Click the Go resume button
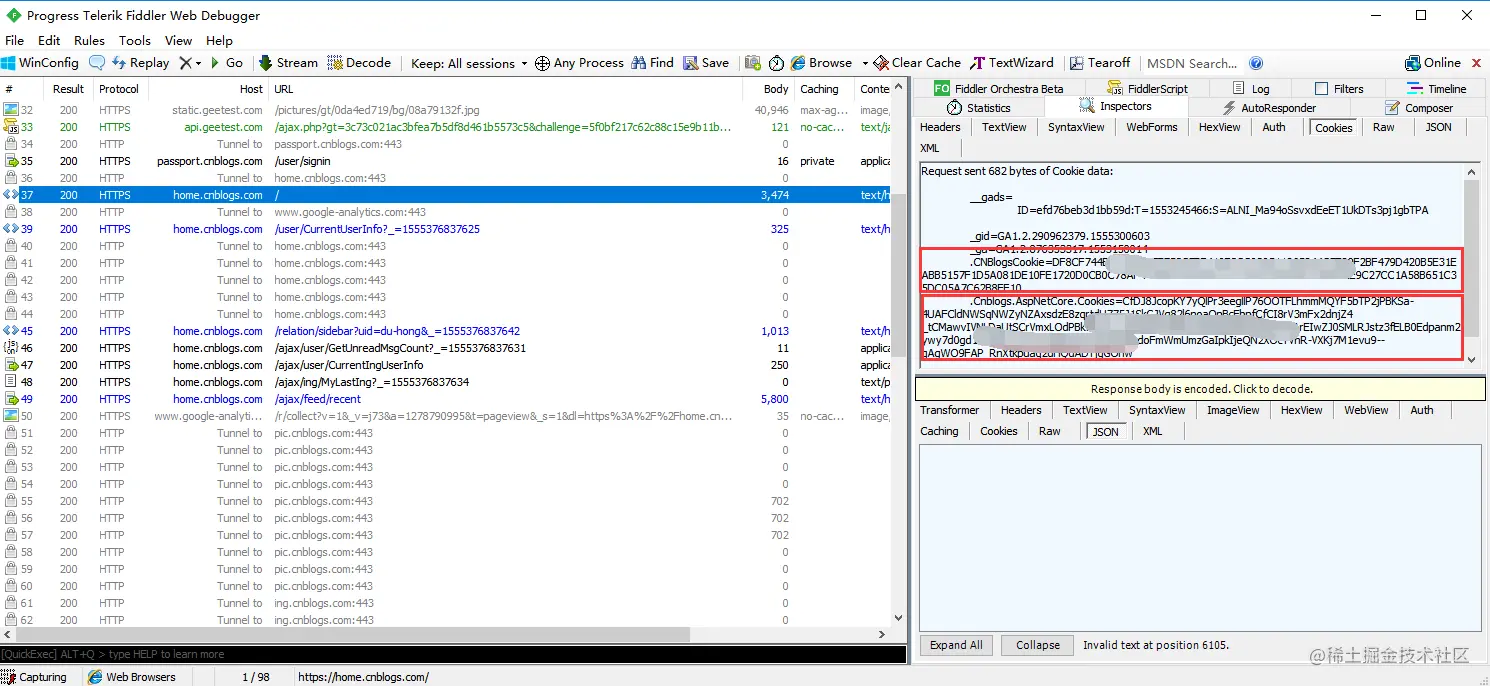The height and width of the screenshot is (686, 1490). [226, 63]
